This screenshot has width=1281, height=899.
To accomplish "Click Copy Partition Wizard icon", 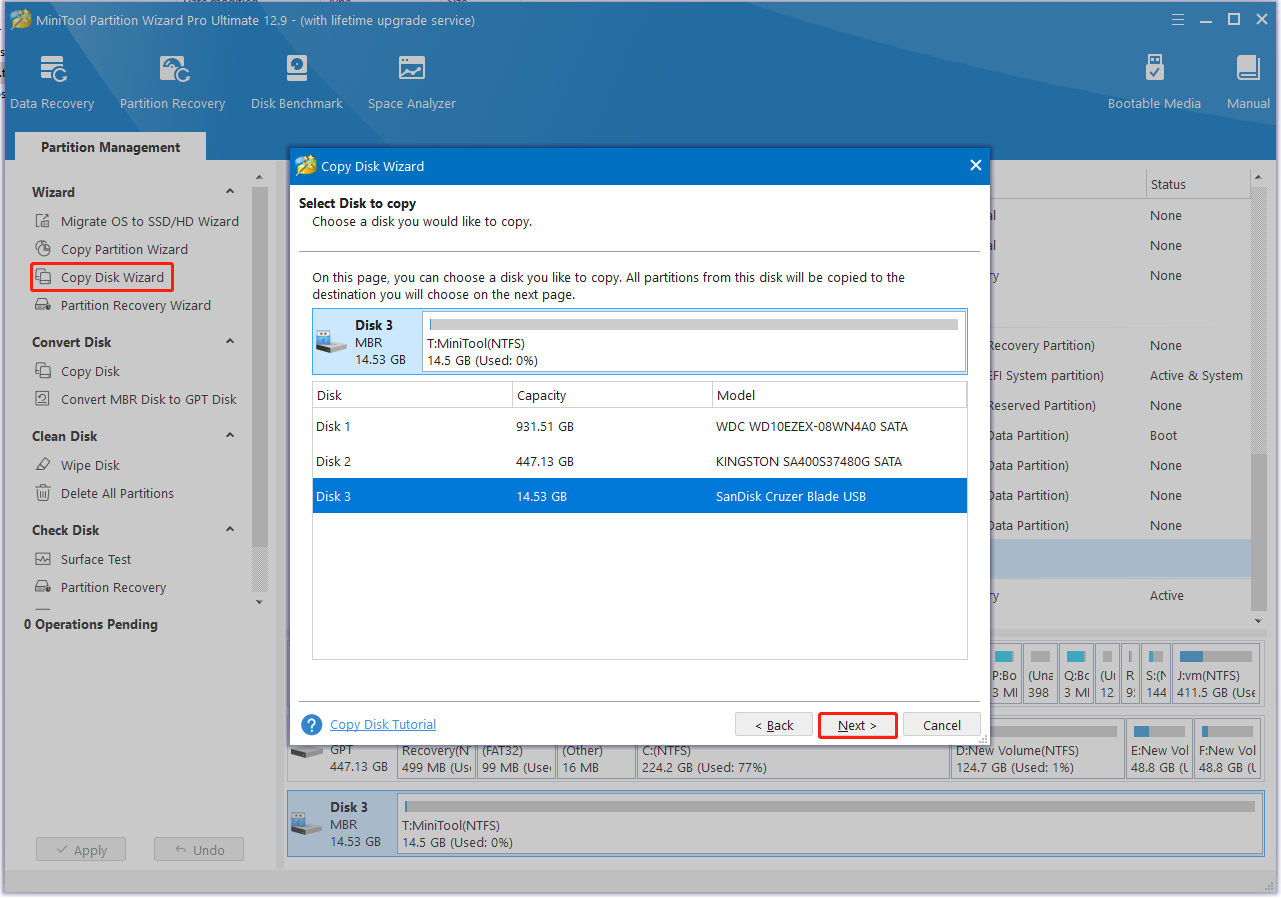I will [x=42, y=249].
